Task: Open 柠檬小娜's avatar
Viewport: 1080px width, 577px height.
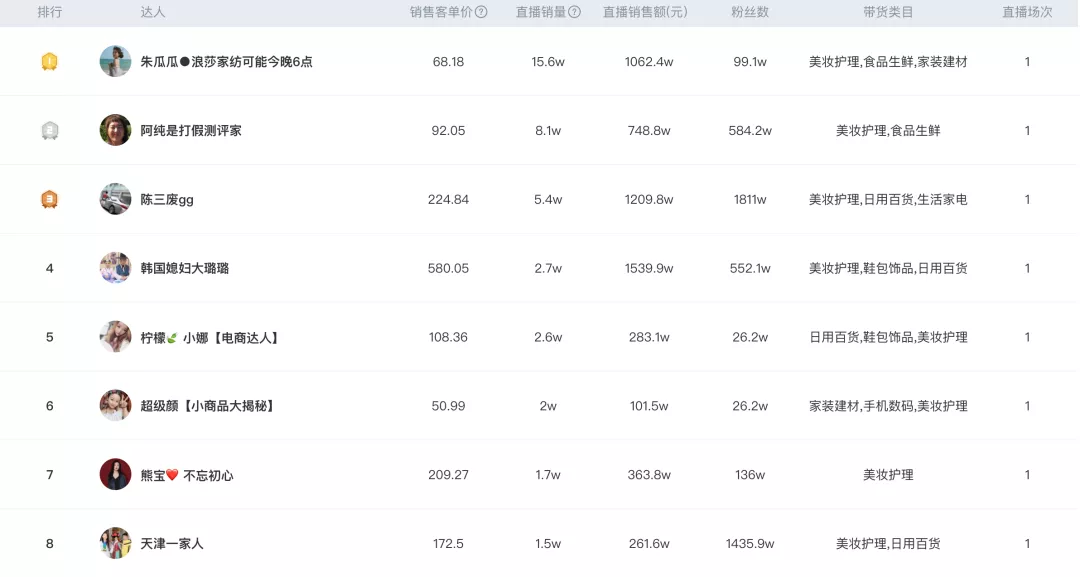Action: click(x=115, y=337)
